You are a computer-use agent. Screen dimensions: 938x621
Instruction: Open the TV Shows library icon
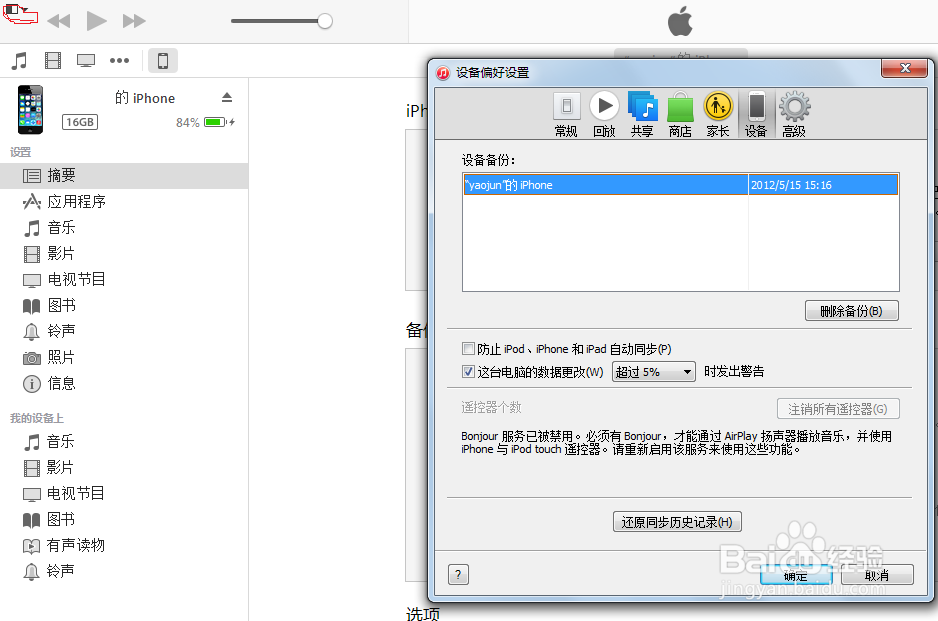click(x=86, y=60)
